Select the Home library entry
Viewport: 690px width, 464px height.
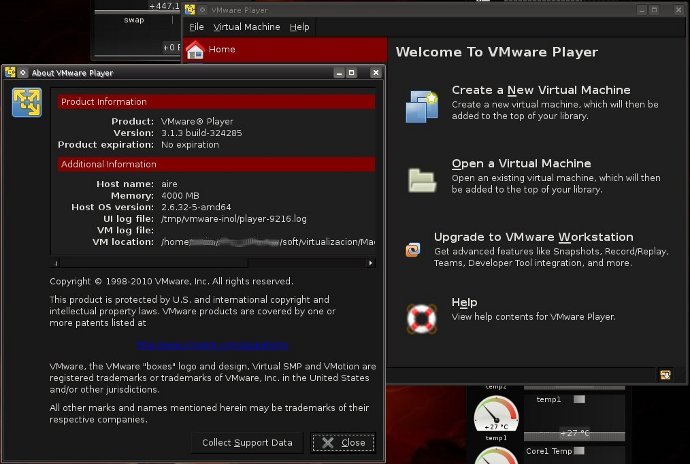pos(285,49)
